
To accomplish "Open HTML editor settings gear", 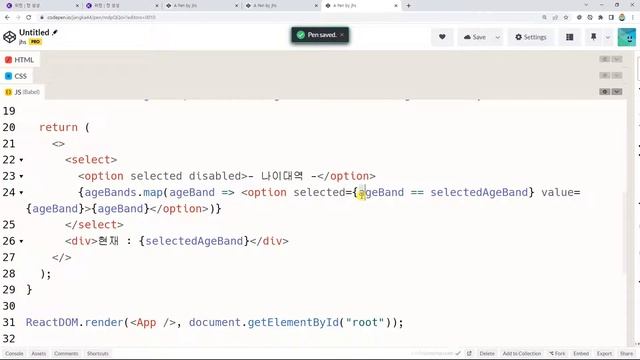I will coord(604,59).
